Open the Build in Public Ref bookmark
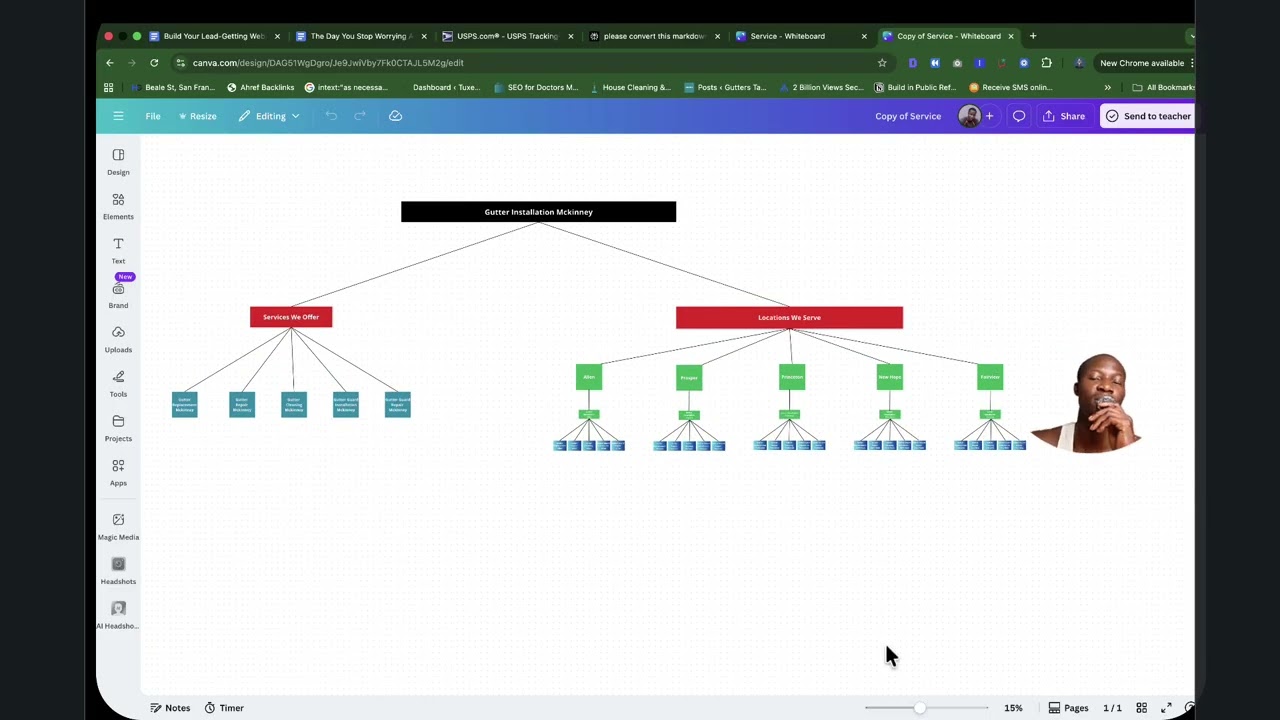 [915, 87]
